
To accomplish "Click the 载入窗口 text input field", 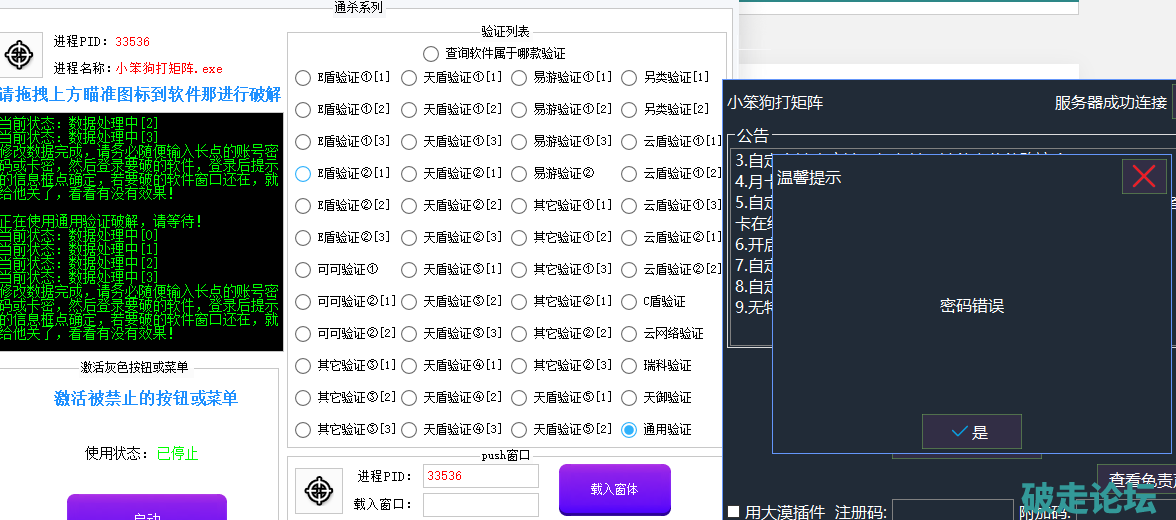I will tap(480, 505).
